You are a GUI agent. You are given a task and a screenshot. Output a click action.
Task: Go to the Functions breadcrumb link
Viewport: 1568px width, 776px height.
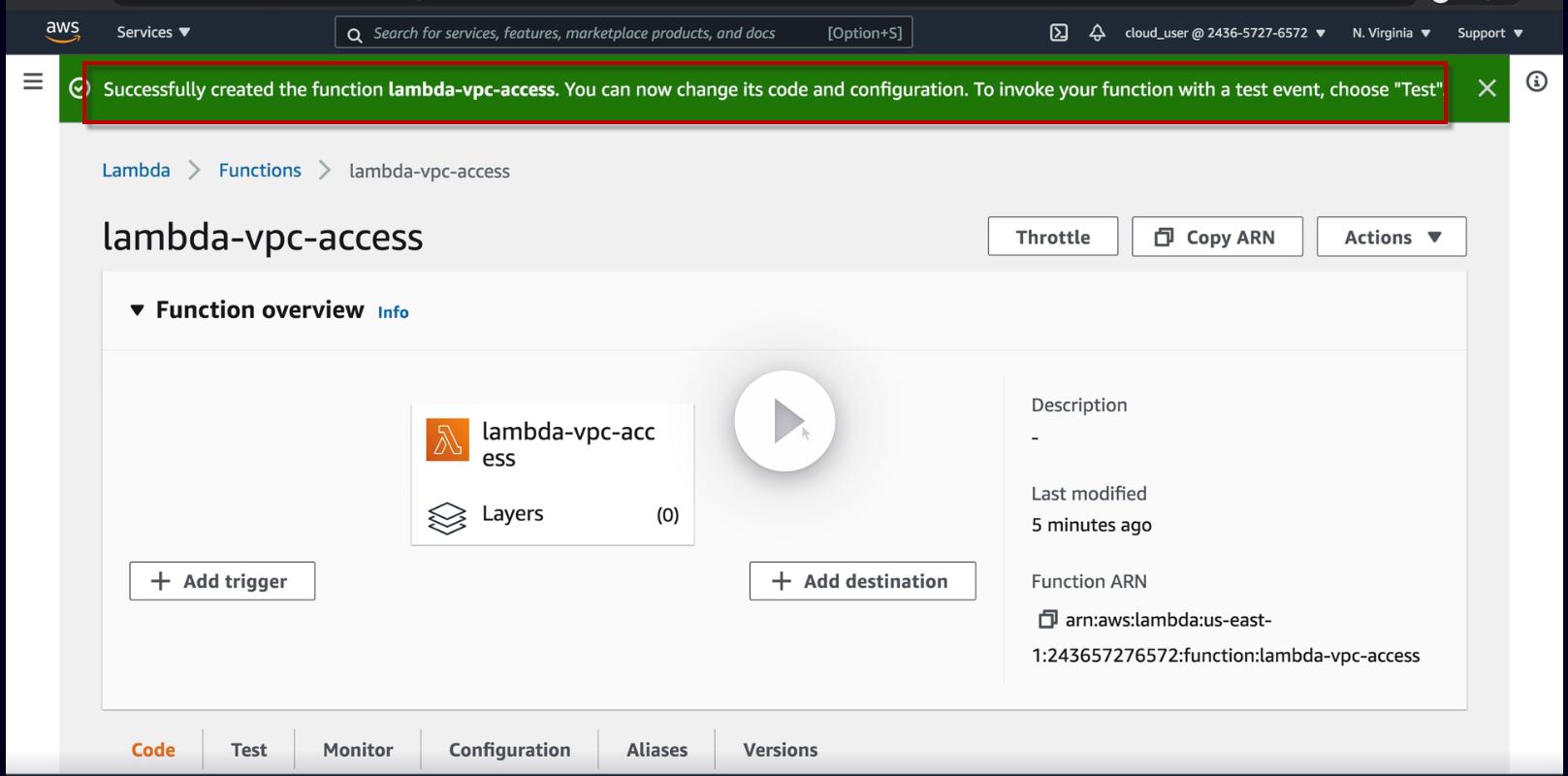[260, 171]
